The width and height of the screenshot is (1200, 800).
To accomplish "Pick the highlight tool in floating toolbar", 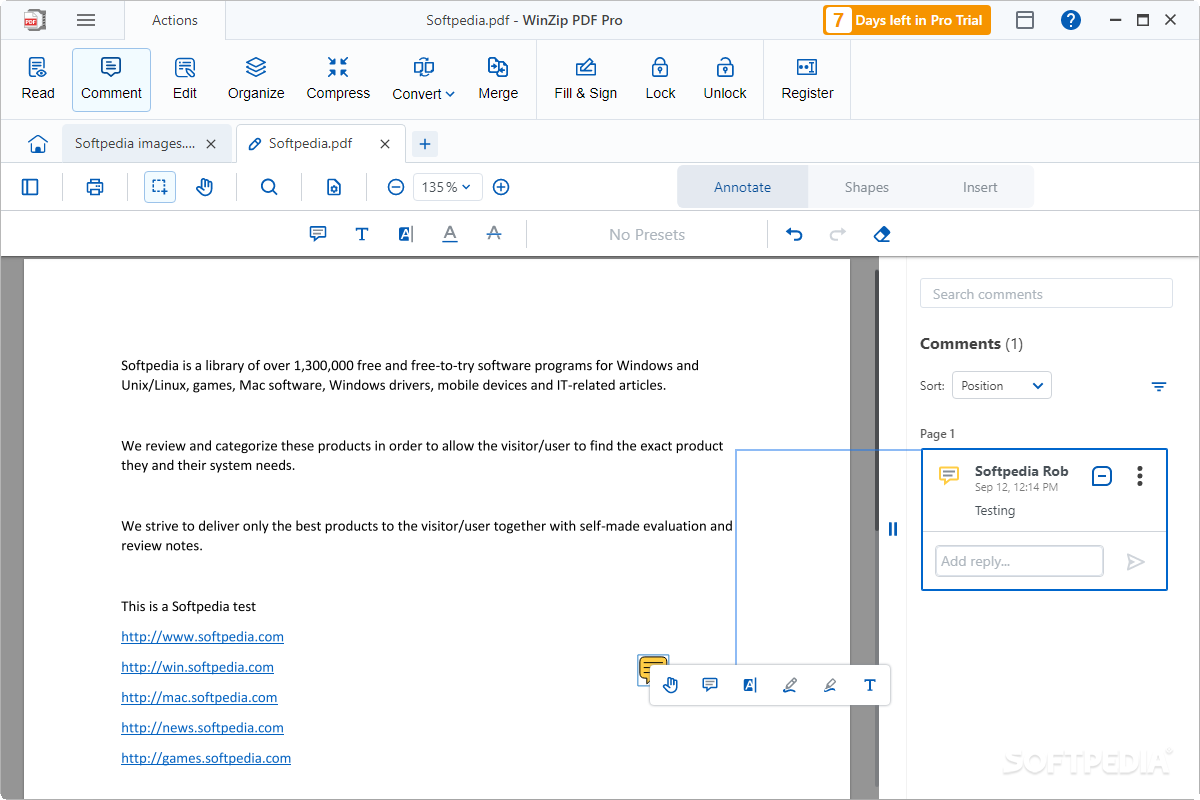I will point(750,685).
